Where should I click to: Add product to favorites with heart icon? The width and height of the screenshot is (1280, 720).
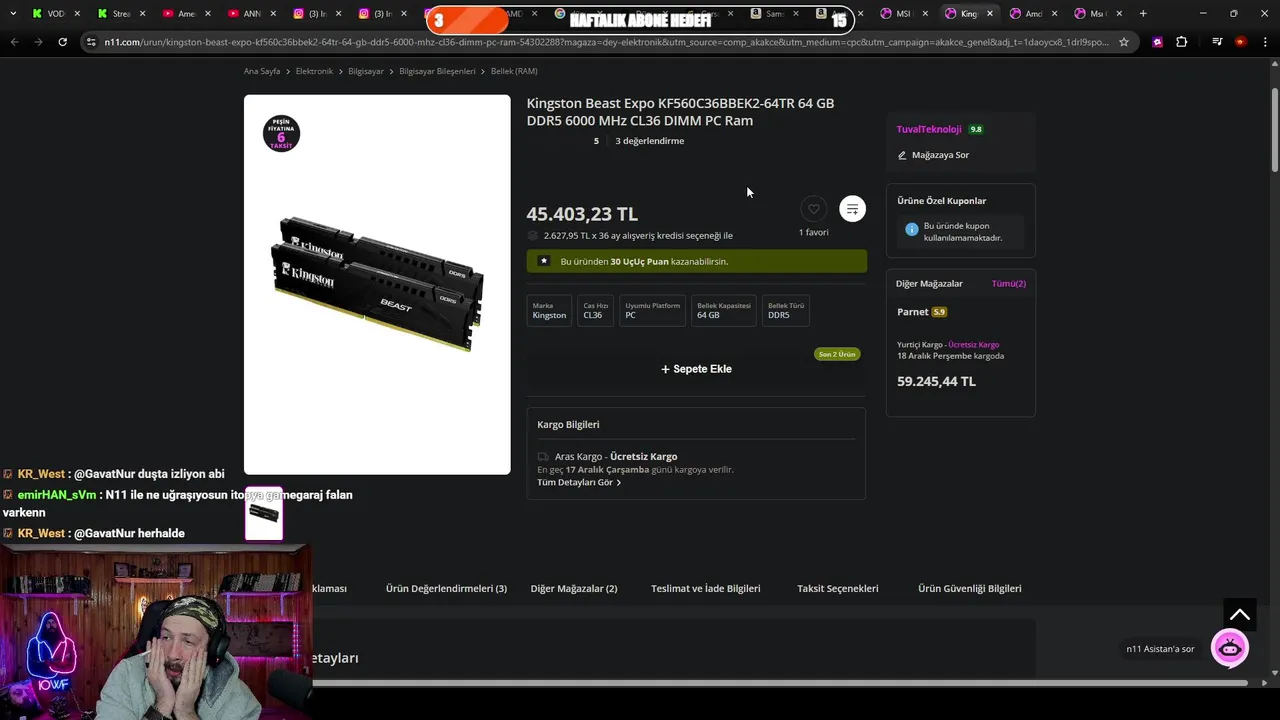814,209
